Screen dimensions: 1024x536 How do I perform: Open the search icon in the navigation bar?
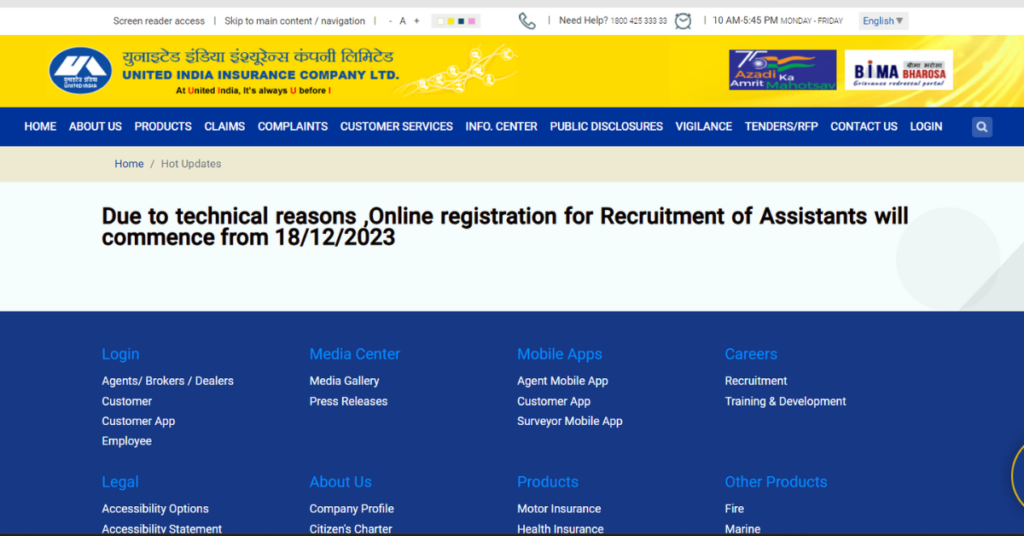[982, 127]
